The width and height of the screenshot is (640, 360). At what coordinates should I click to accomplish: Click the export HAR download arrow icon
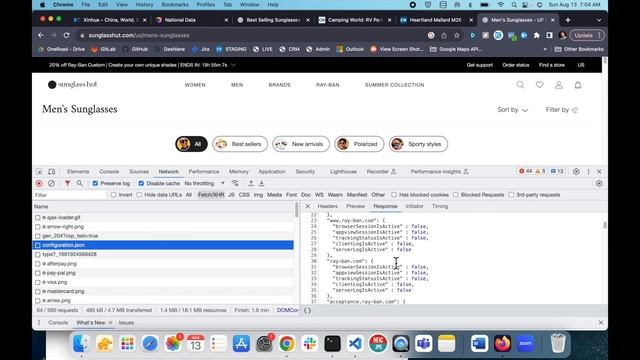click(x=262, y=184)
